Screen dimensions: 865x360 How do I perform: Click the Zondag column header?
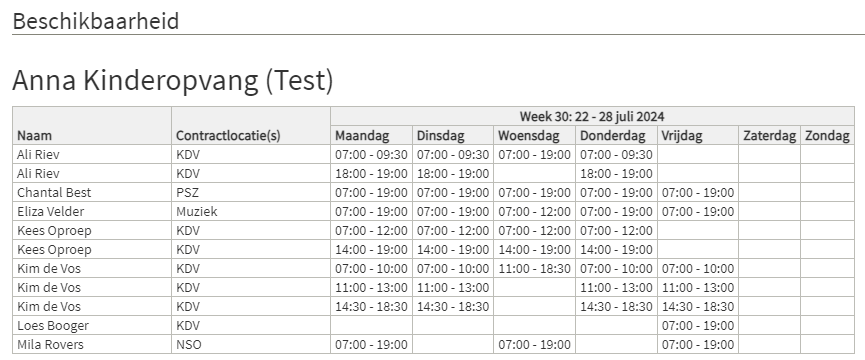[827, 136]
